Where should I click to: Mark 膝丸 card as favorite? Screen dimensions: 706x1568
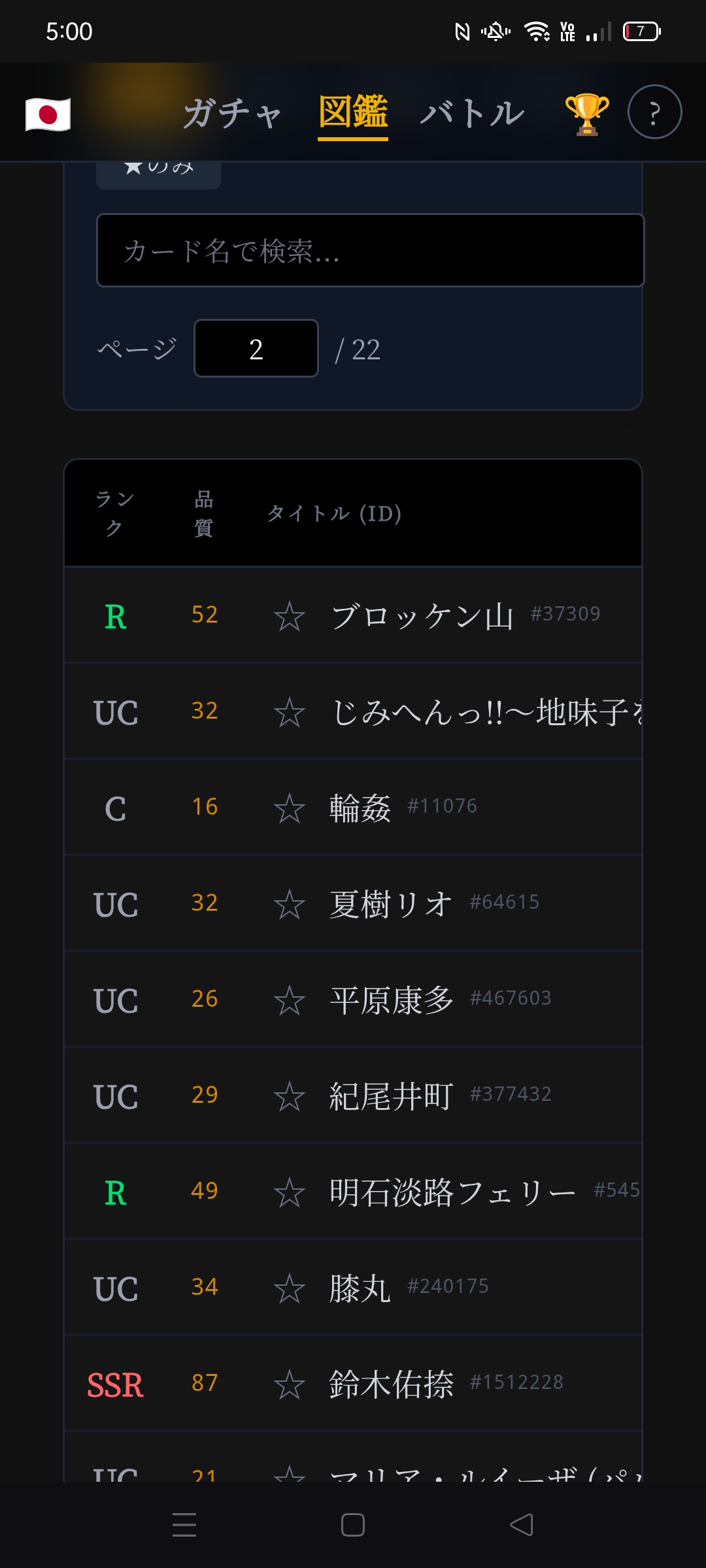[x=289, y=1289]
